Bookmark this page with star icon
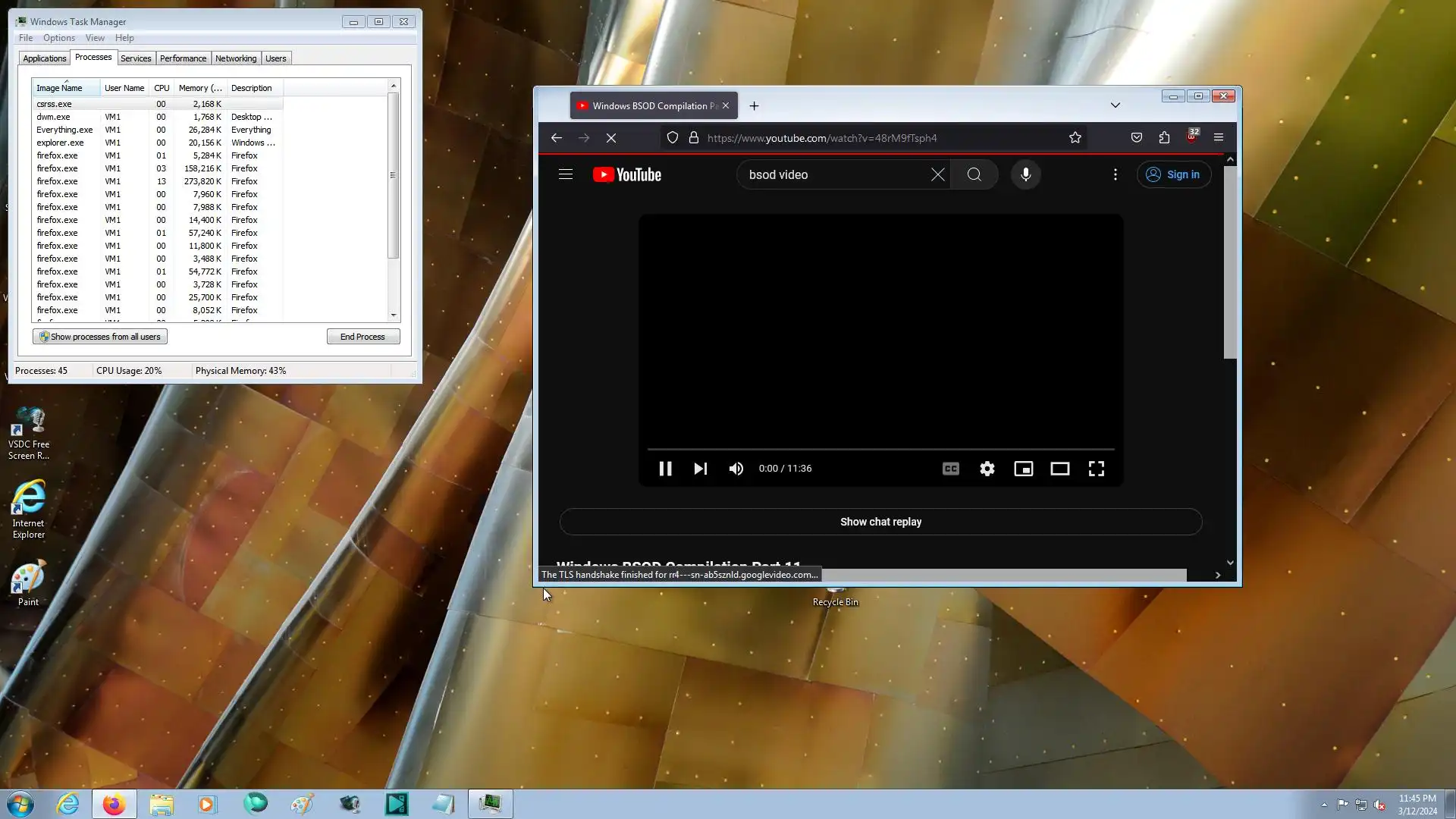The width and height of the screenshot is (1456, 819). point(1075,137)
